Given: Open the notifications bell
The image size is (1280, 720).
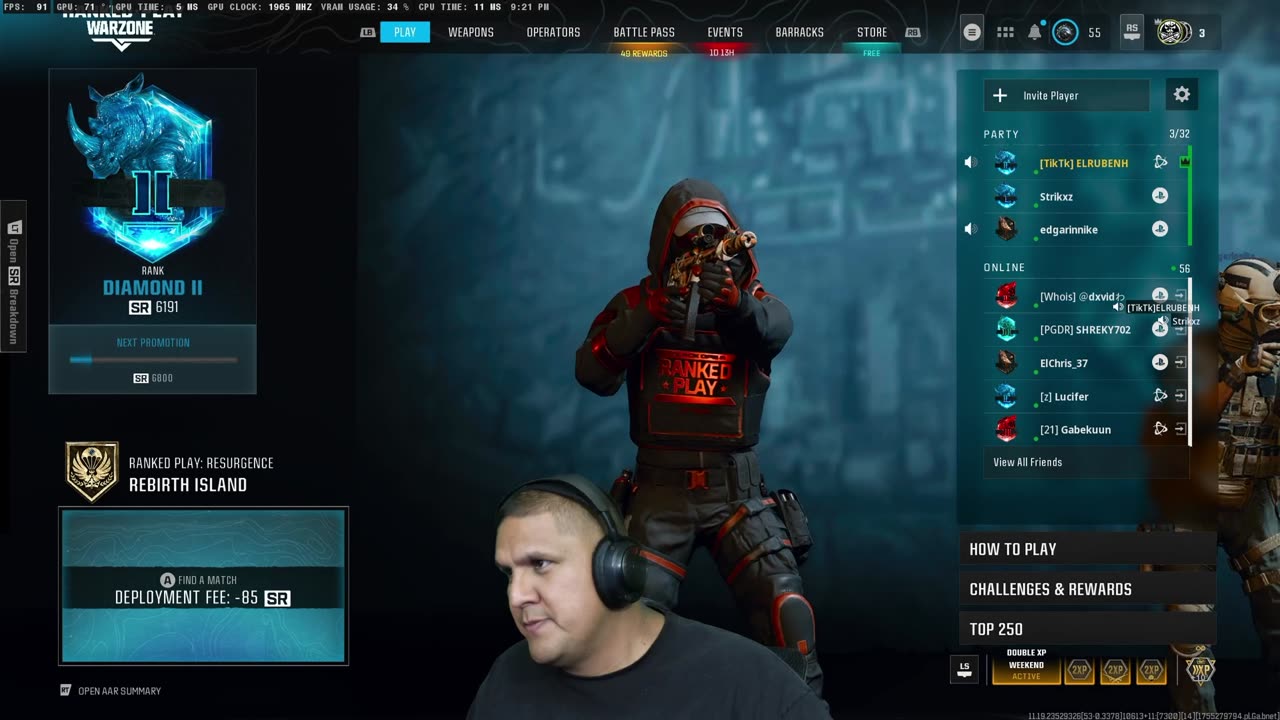Looking at the screenshot, I should pyautogui.click(x=1035, y=32).
